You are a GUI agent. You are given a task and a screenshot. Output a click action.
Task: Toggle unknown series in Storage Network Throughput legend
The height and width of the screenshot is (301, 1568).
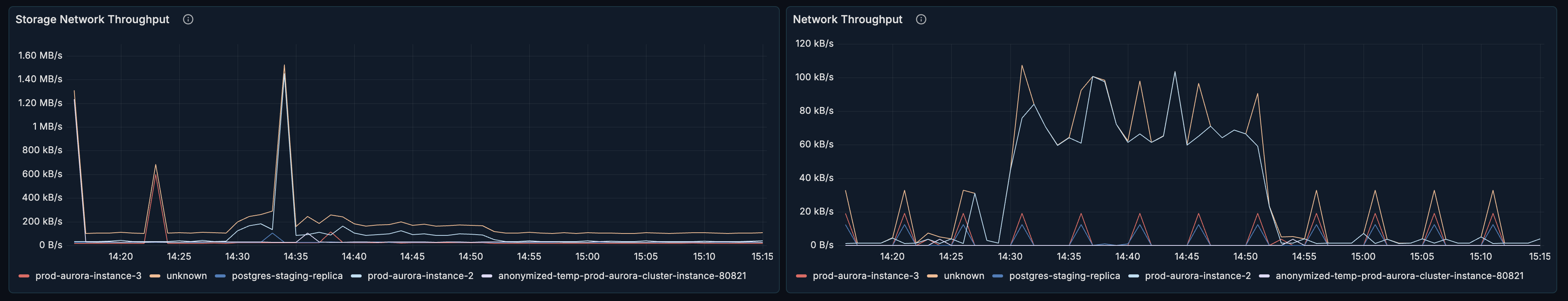[179, 276]
